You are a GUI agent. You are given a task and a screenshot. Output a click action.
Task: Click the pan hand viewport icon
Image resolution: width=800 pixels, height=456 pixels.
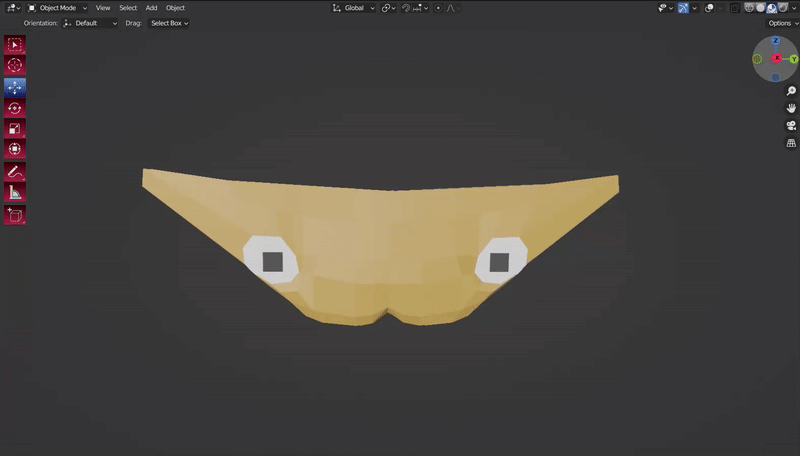click(791, 108)
